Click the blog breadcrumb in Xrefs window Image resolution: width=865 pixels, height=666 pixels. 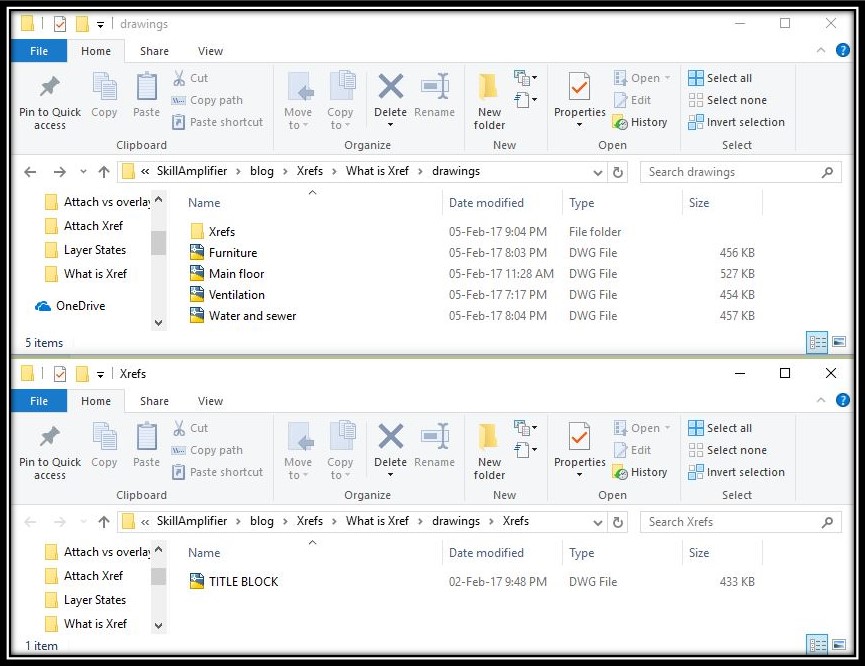point(261,521)
